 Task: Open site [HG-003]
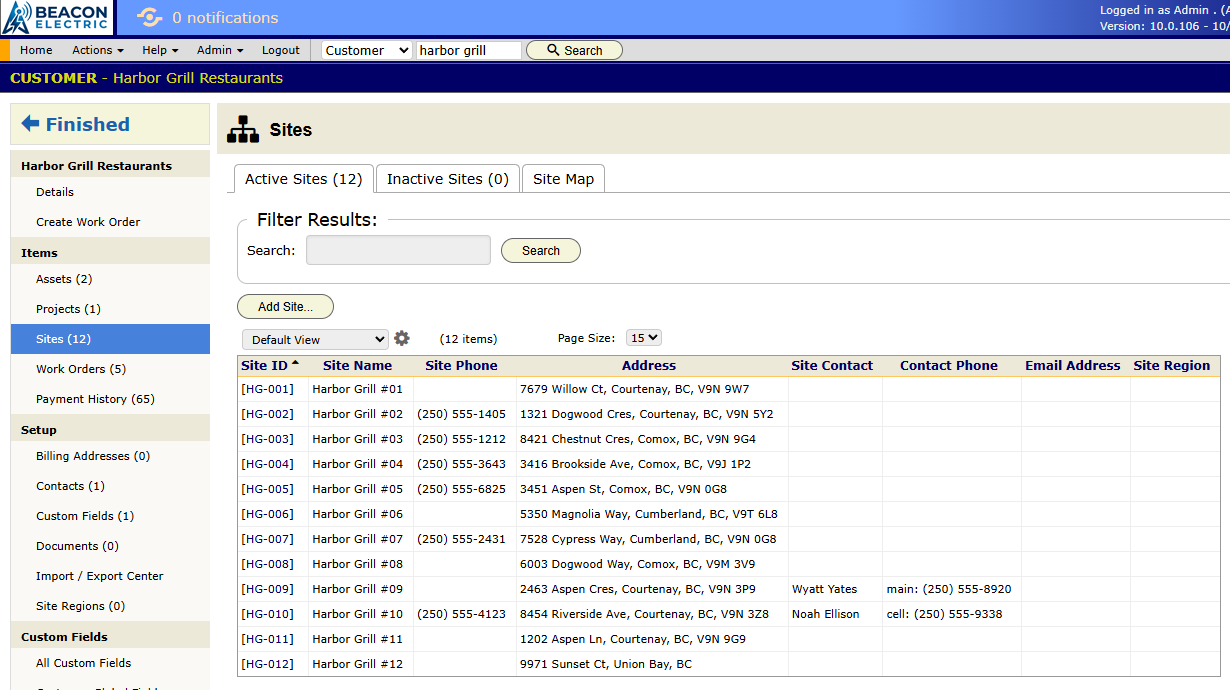tap(268, 439)
